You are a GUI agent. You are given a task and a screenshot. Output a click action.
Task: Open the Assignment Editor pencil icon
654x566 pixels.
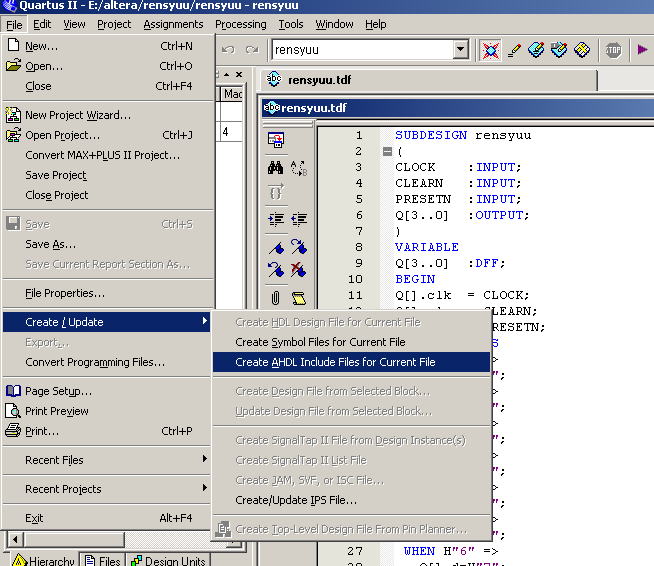(514, 50)
